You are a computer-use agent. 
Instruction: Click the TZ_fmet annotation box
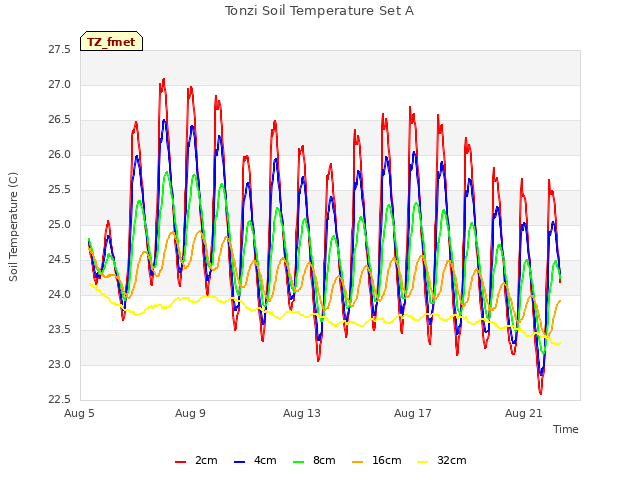[111, 41]
